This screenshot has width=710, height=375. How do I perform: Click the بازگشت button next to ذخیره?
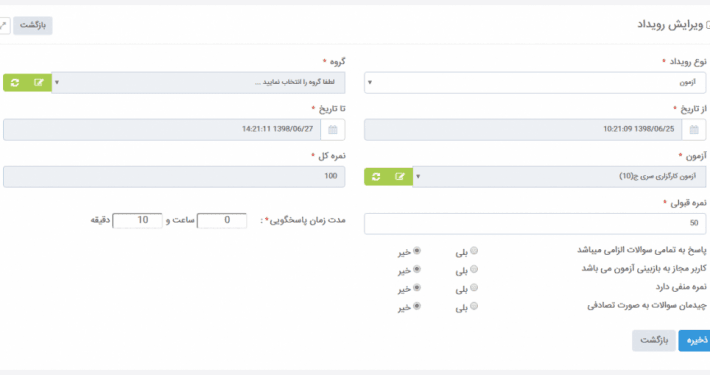point(654,341)
